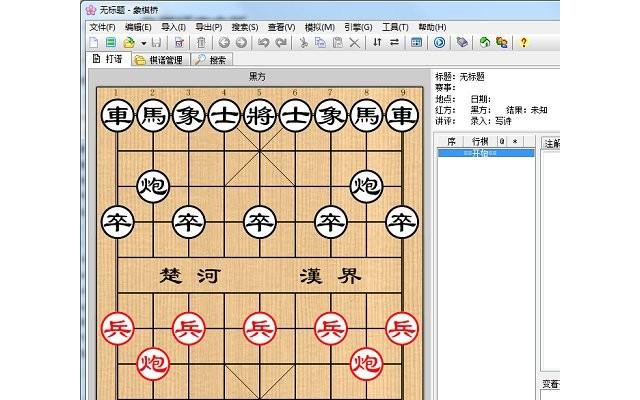The image size is (640, 400).
Task: Open the 导入(I) menu
Action: [173, 27]
